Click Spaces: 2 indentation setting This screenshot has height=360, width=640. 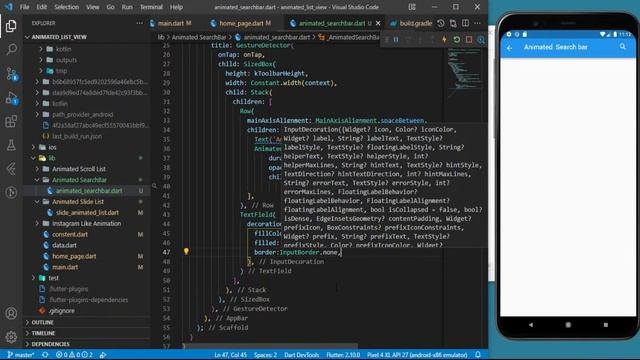[x=266, y=355]
